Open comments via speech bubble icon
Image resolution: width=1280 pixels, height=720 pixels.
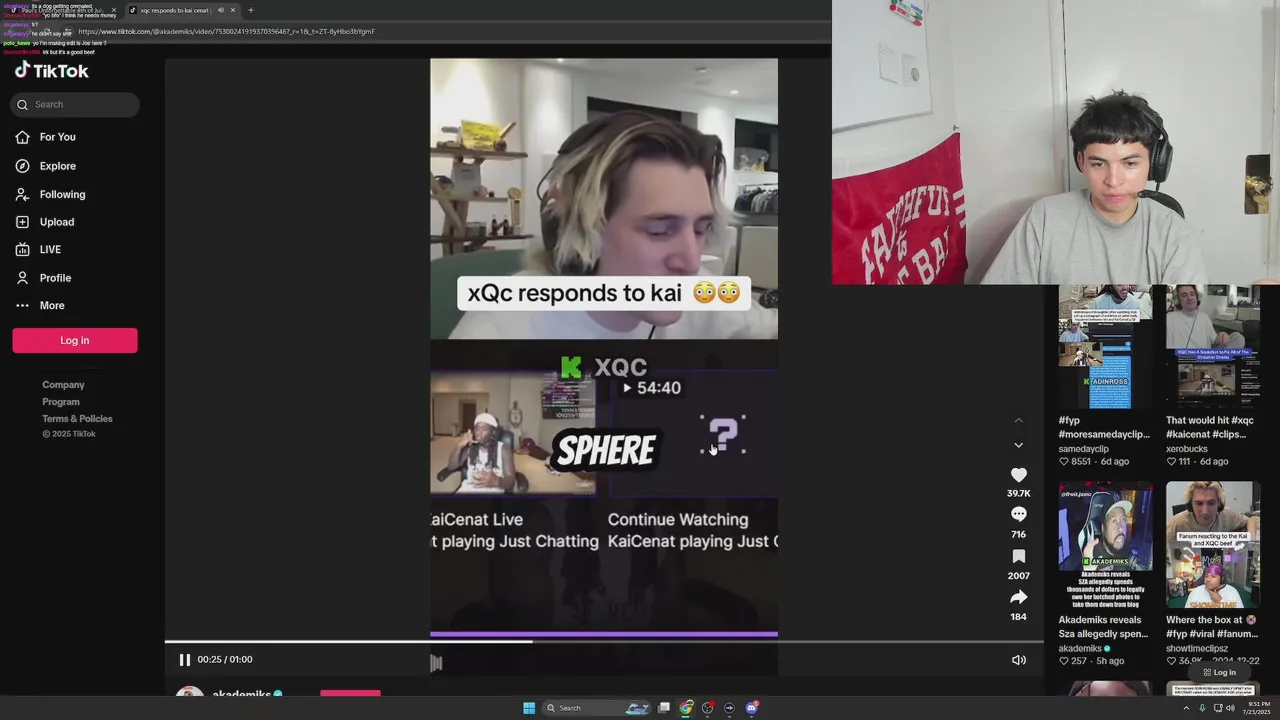1018,514
